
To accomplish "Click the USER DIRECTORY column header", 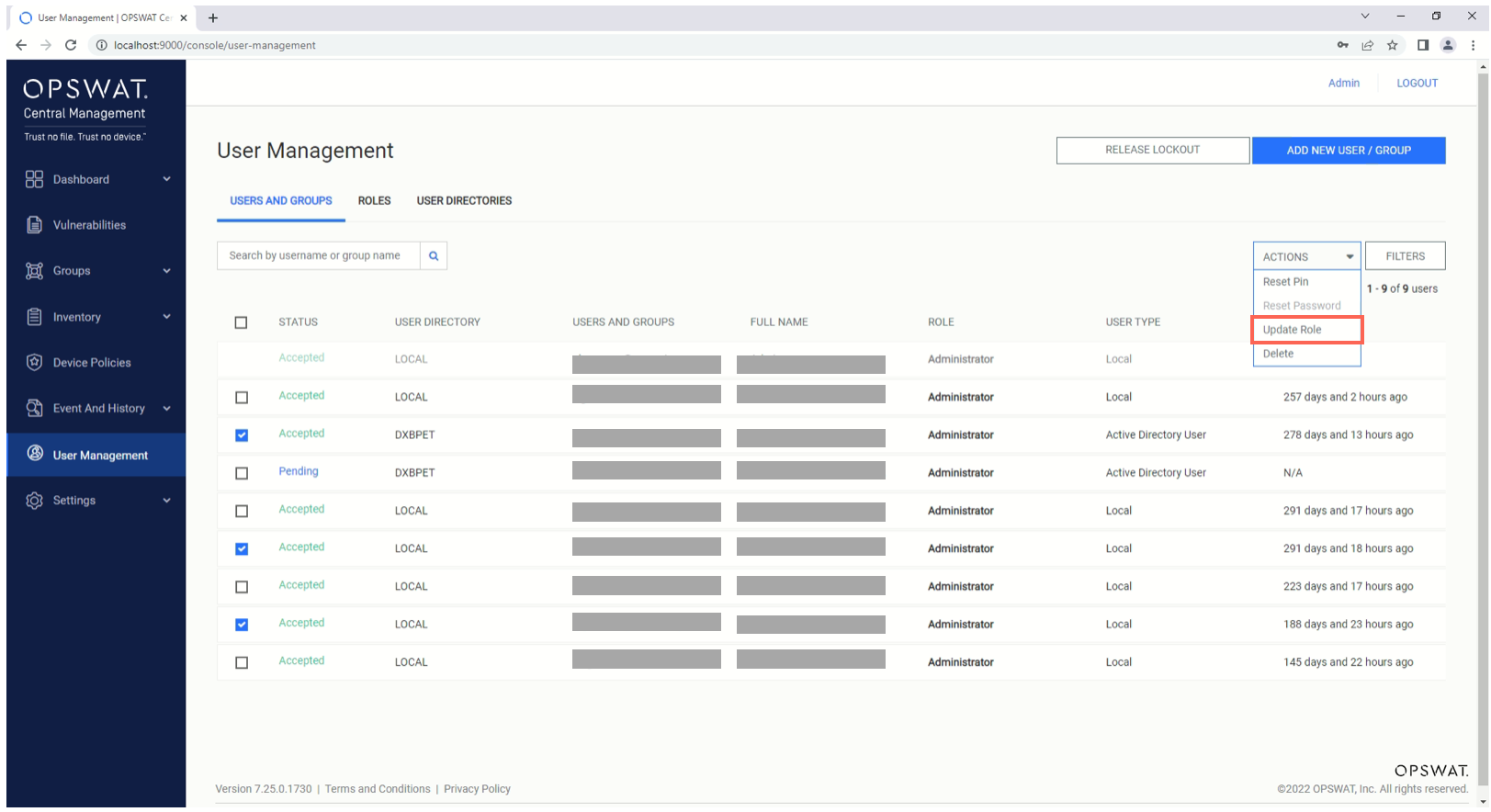I will (437, 322).
